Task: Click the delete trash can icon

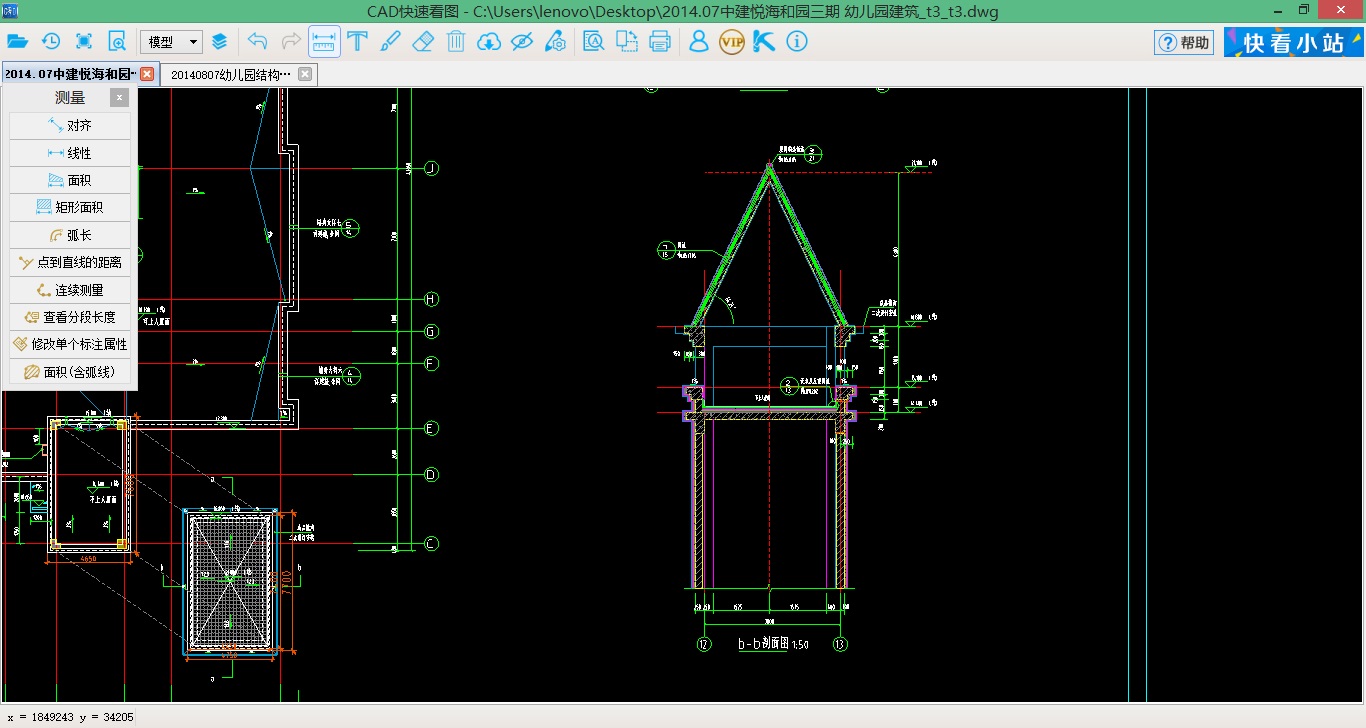Action: pyautogui.click(x=456, y=42)
